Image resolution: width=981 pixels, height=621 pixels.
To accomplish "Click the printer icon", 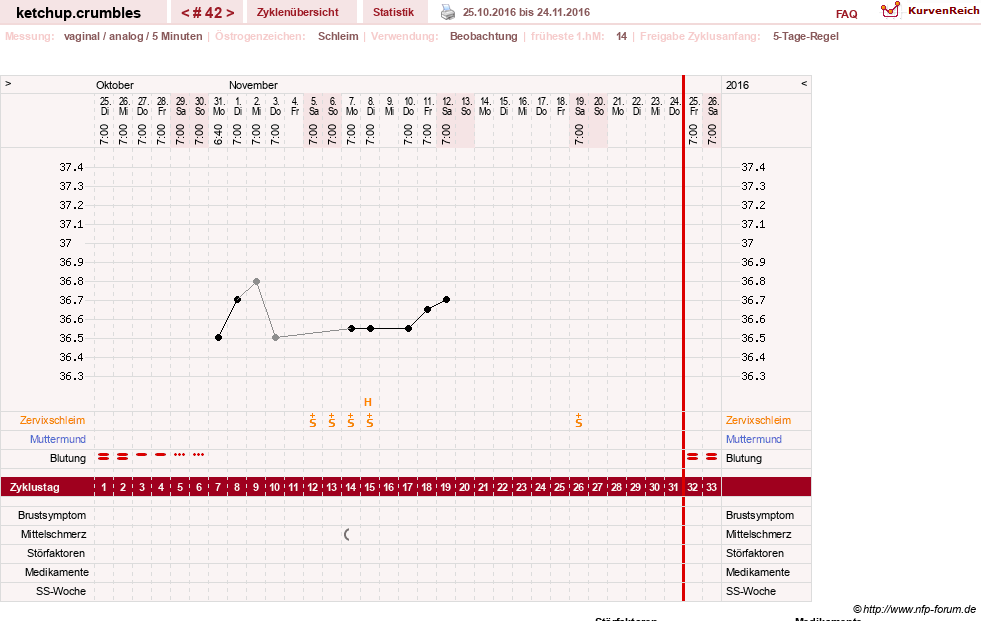I will click(448, 12).
